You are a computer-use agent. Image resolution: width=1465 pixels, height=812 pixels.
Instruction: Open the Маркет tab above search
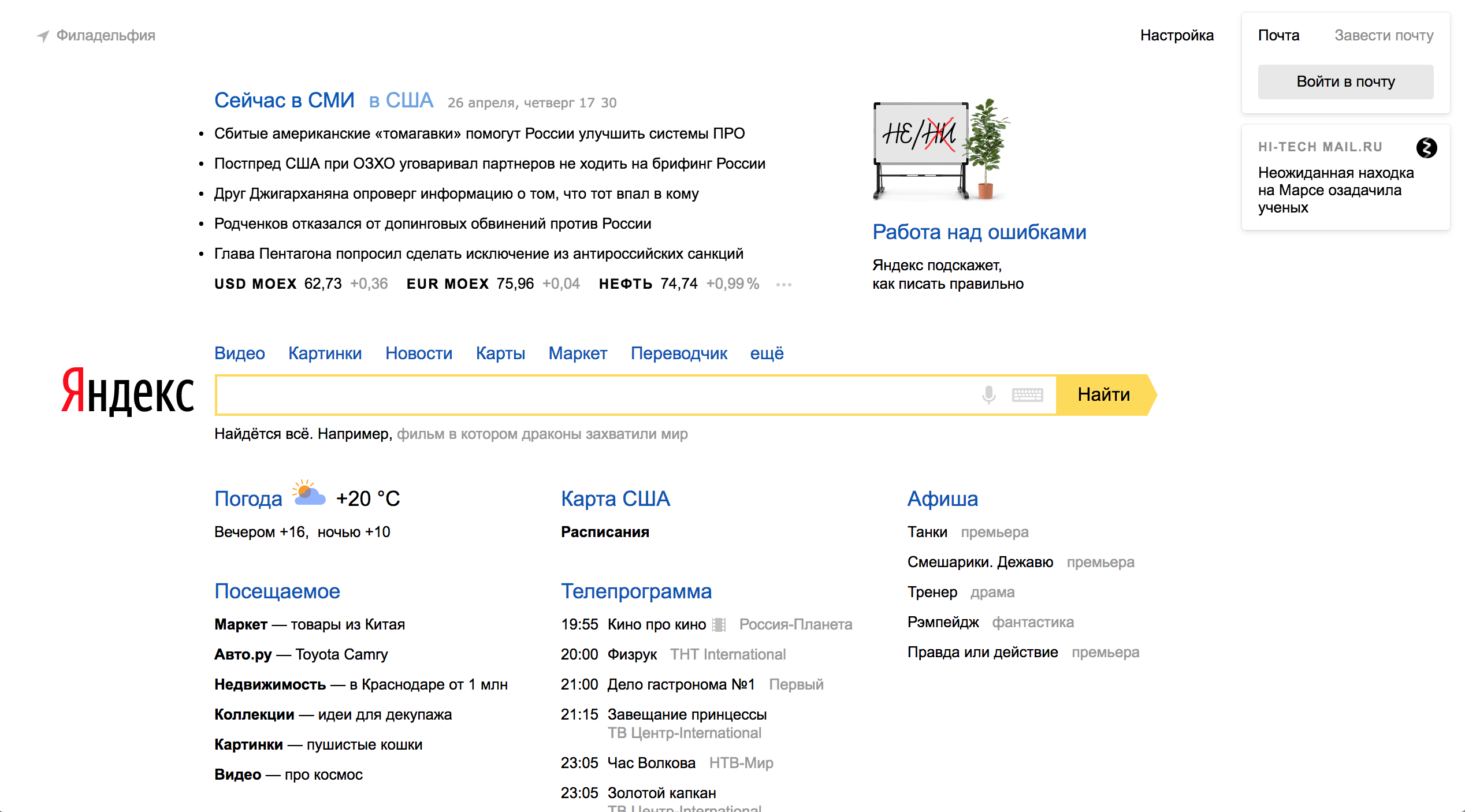pyautogui.click(x=578, y=353)
